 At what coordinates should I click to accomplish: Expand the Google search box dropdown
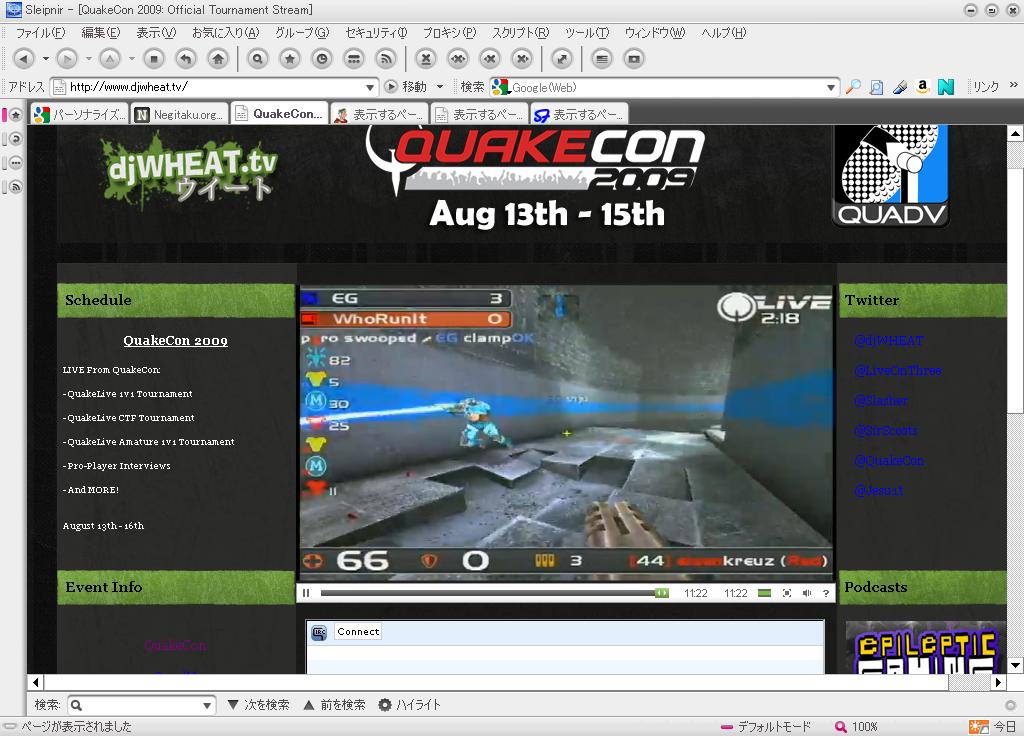tap(831, 88)
